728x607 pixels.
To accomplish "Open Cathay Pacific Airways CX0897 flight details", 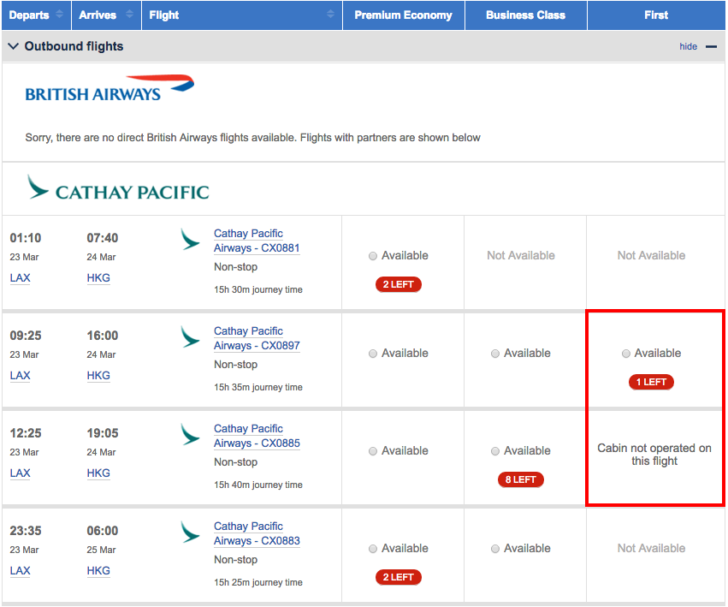I will (257, 338).
